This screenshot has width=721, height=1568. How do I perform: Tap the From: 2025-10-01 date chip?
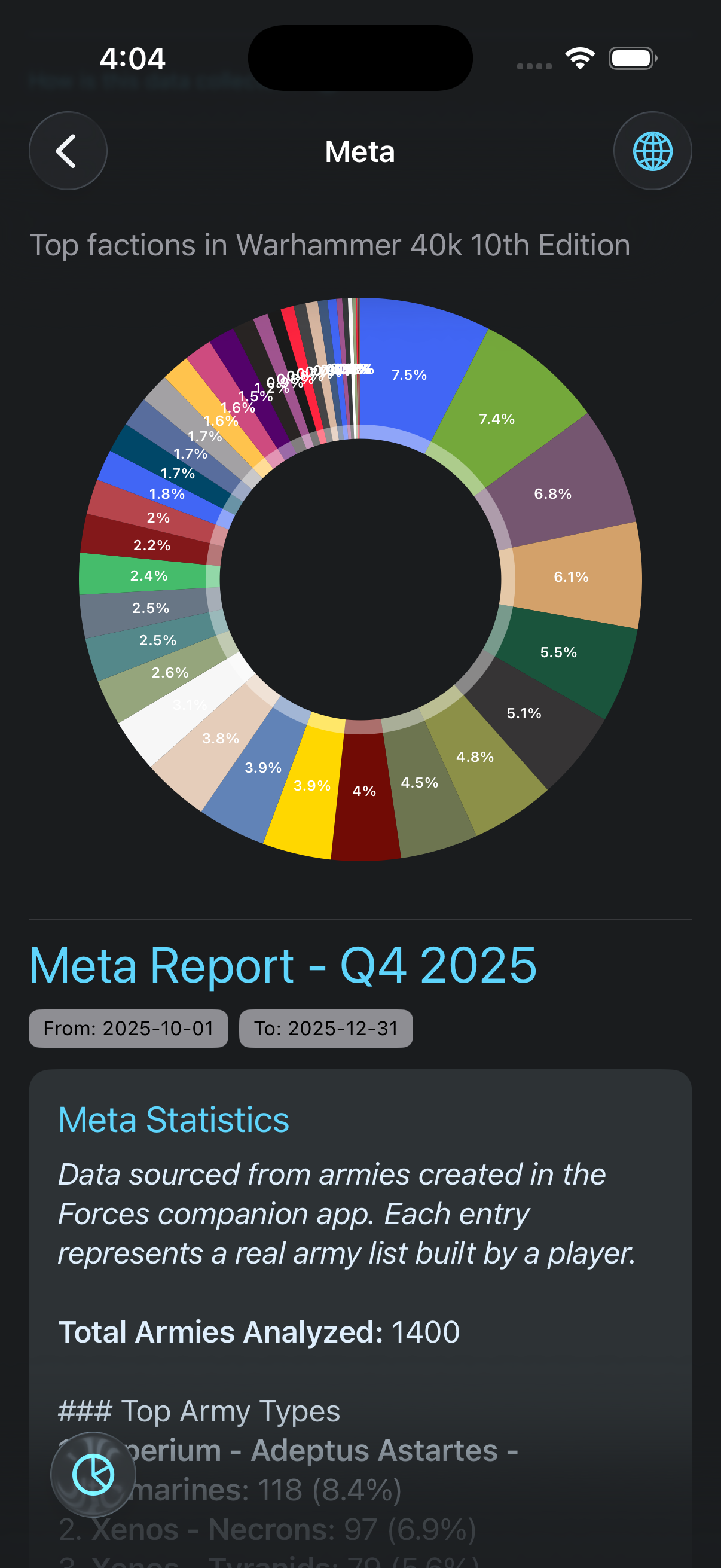click(129, 1028)
